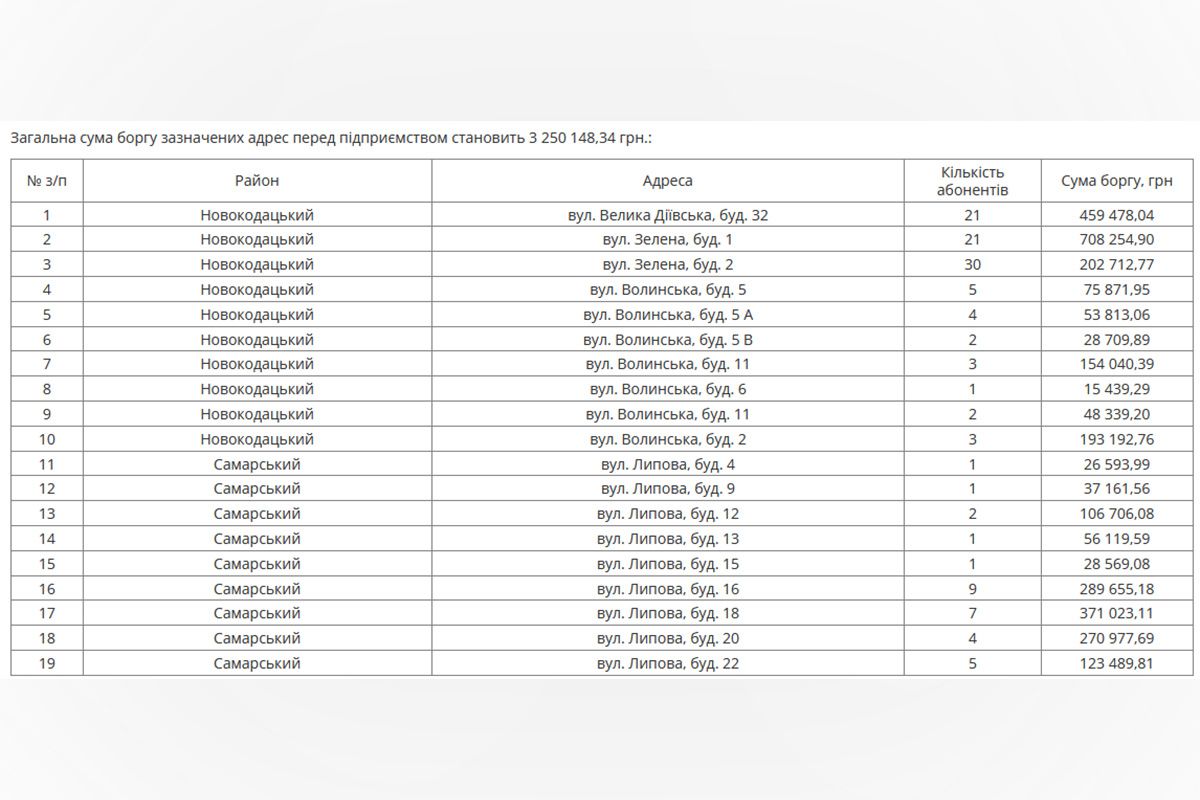The image size is (1200, 800).
Task: Click row number "14" in the first column
Action: point(47,539)
